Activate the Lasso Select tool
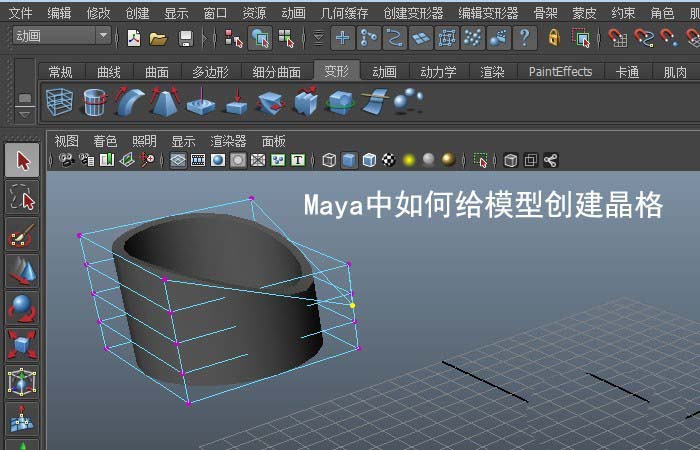 click(x=22, y=197)
